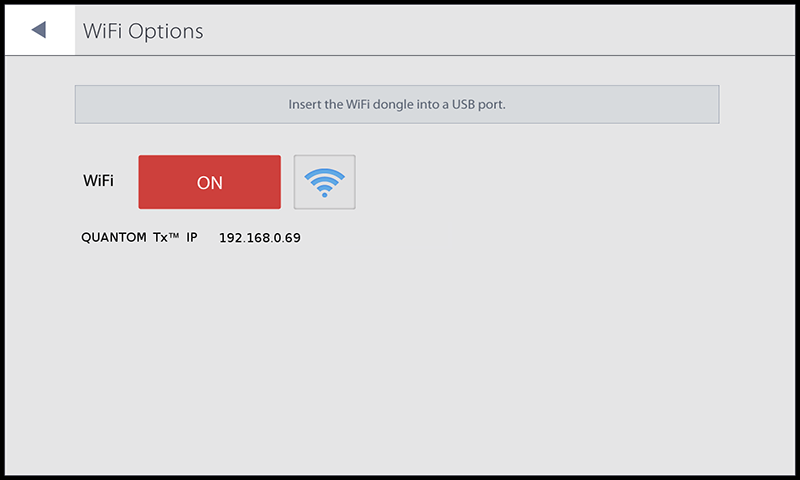Tap the blue wireless signal icon
This screenshot has width=800, height=480.
[324, 183]
